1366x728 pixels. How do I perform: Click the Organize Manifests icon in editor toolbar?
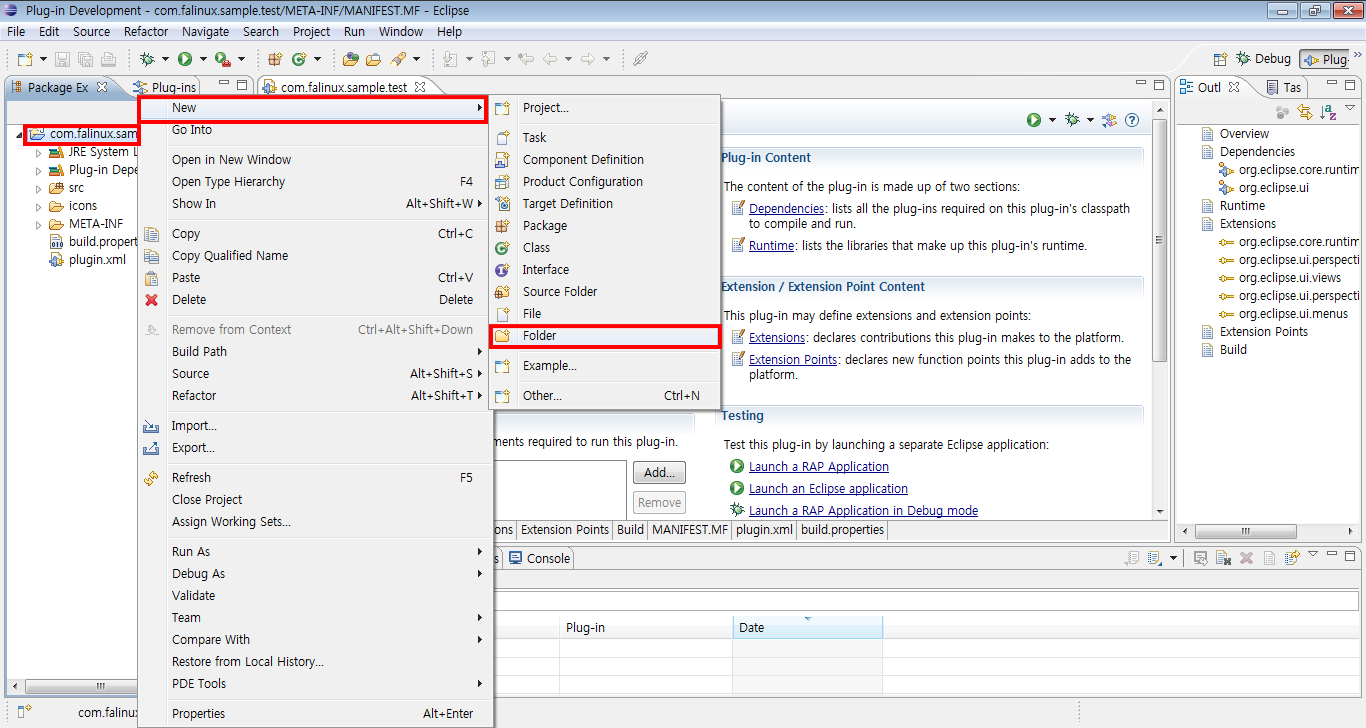1109,120
